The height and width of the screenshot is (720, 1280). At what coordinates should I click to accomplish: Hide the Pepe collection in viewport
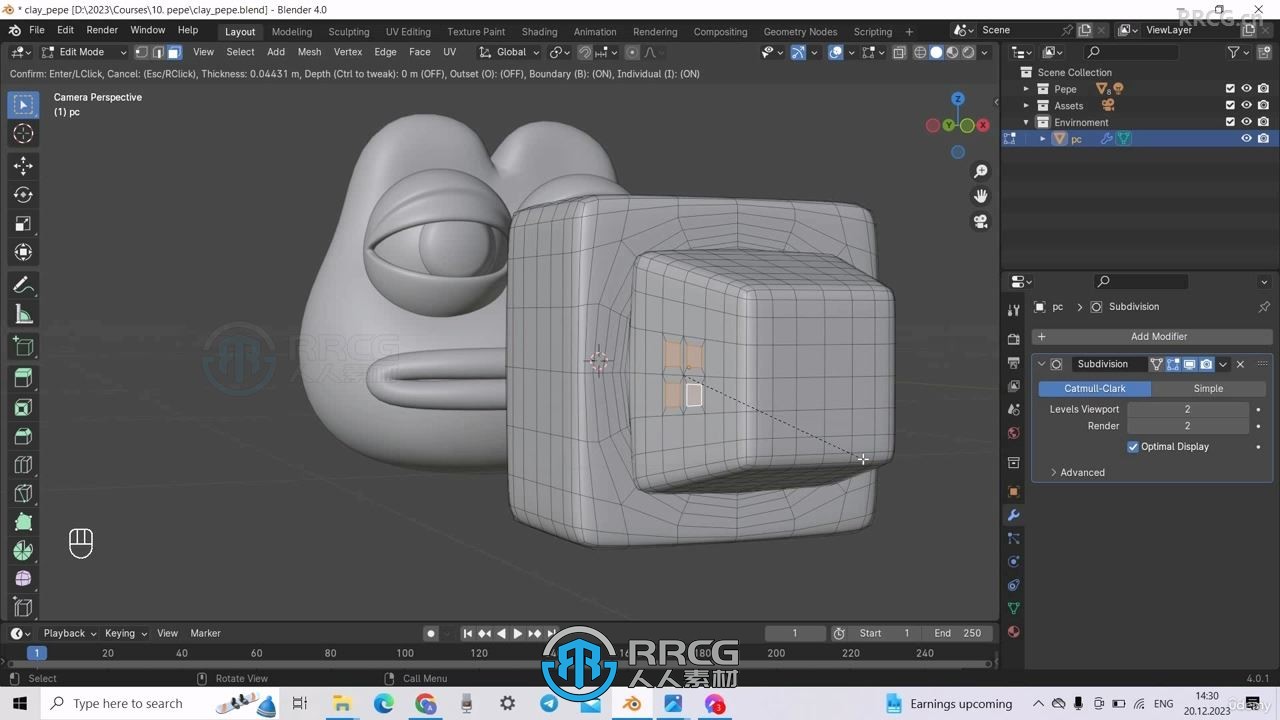(1247, 89)
